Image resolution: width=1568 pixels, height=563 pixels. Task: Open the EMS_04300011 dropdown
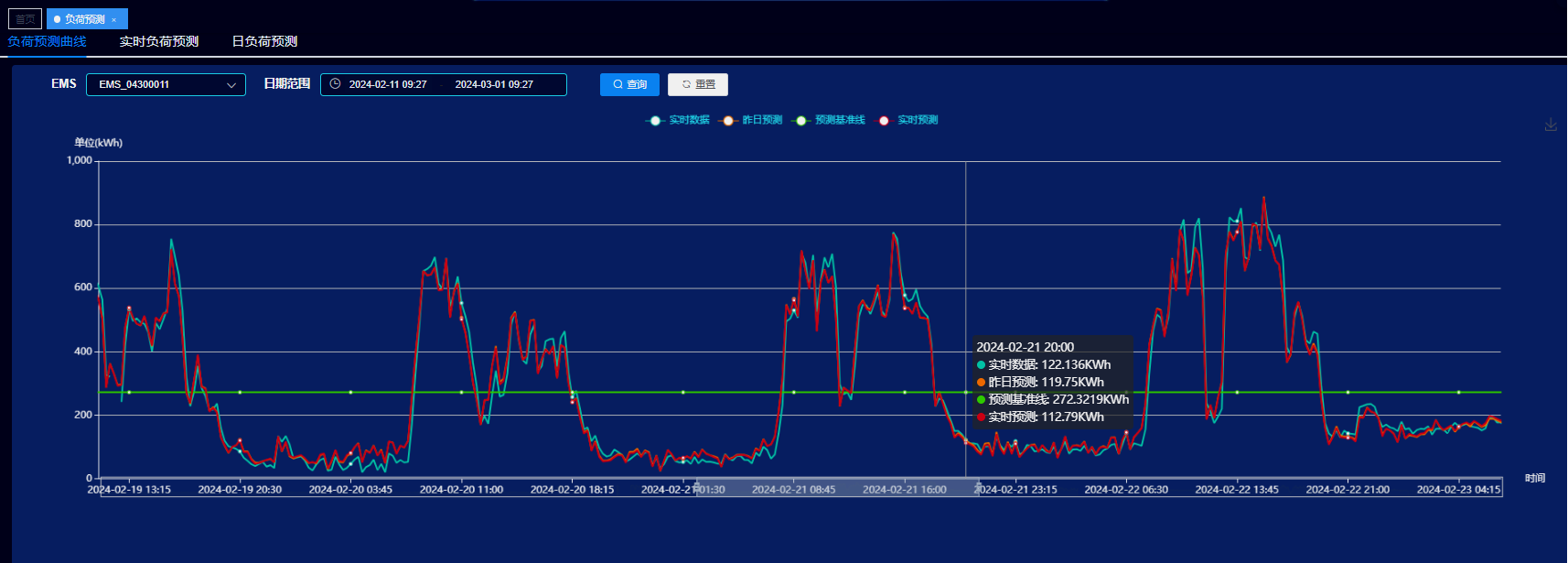pos(165,84)
